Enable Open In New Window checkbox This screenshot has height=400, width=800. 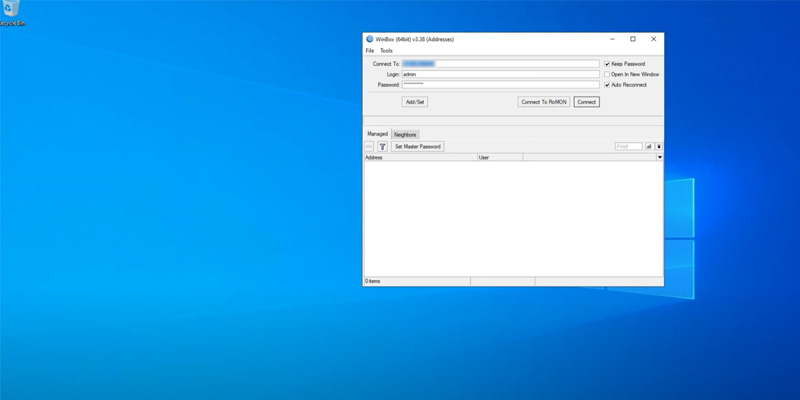coord(607,74)
